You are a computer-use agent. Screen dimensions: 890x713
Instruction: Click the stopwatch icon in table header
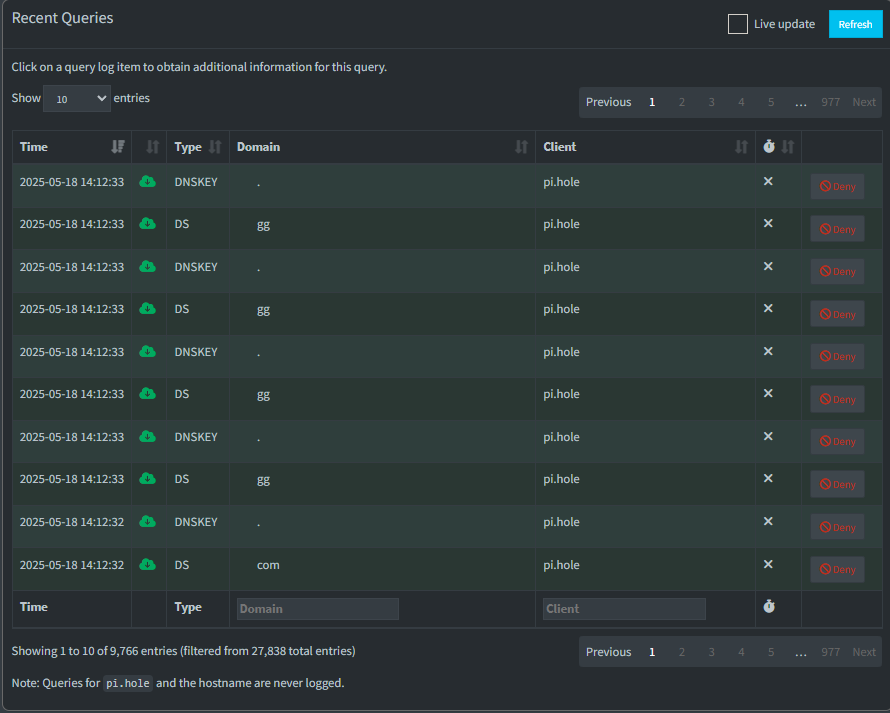coord(769,146)
